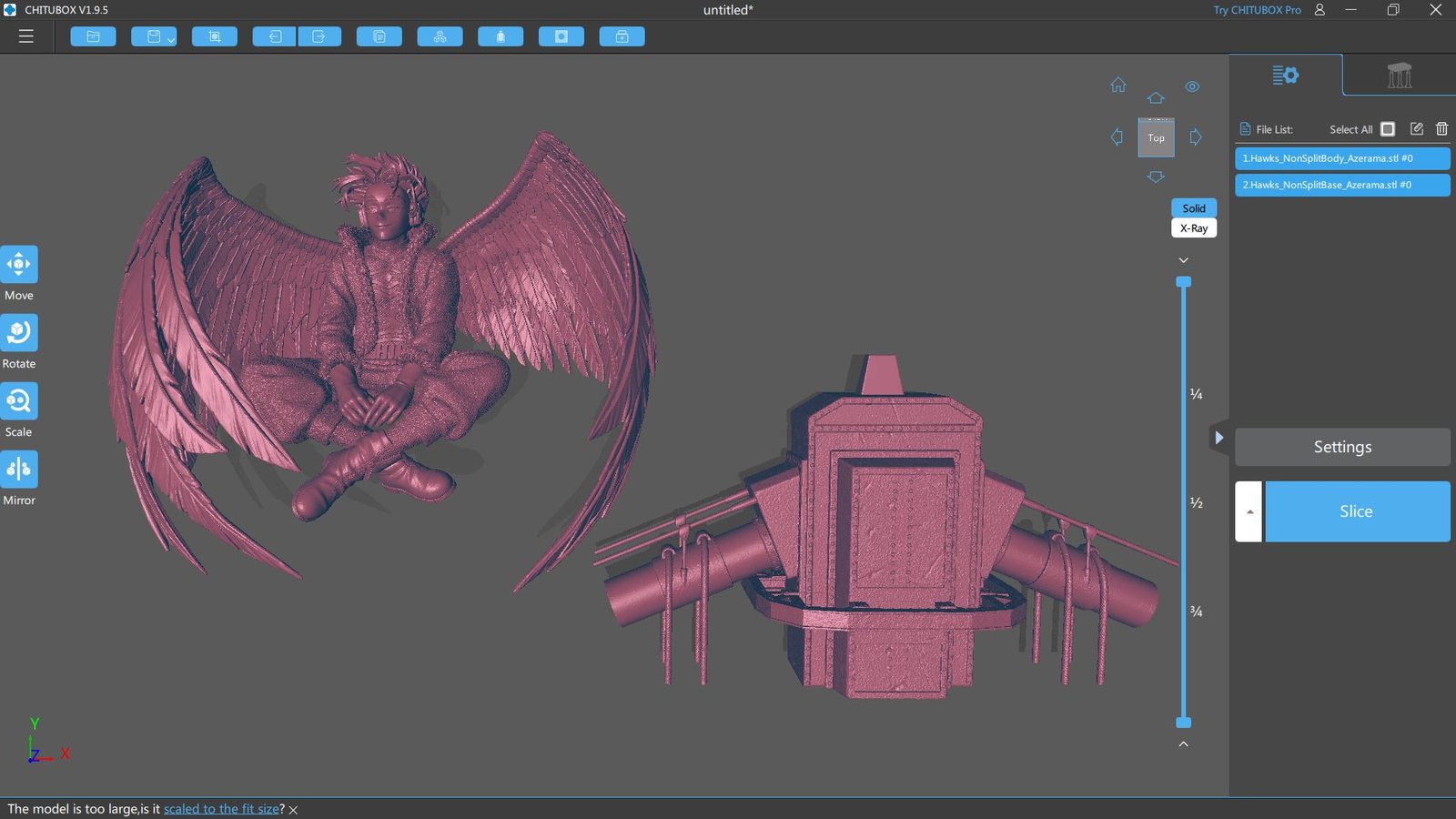Rotate view with the right arrow
The image size is (1456, 819).
1196,137
